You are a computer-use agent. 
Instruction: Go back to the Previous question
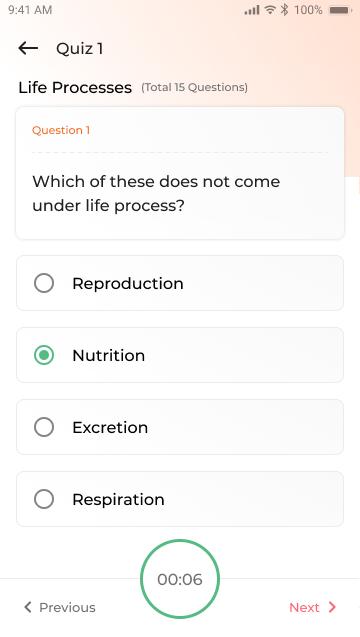tap(59, 607)
